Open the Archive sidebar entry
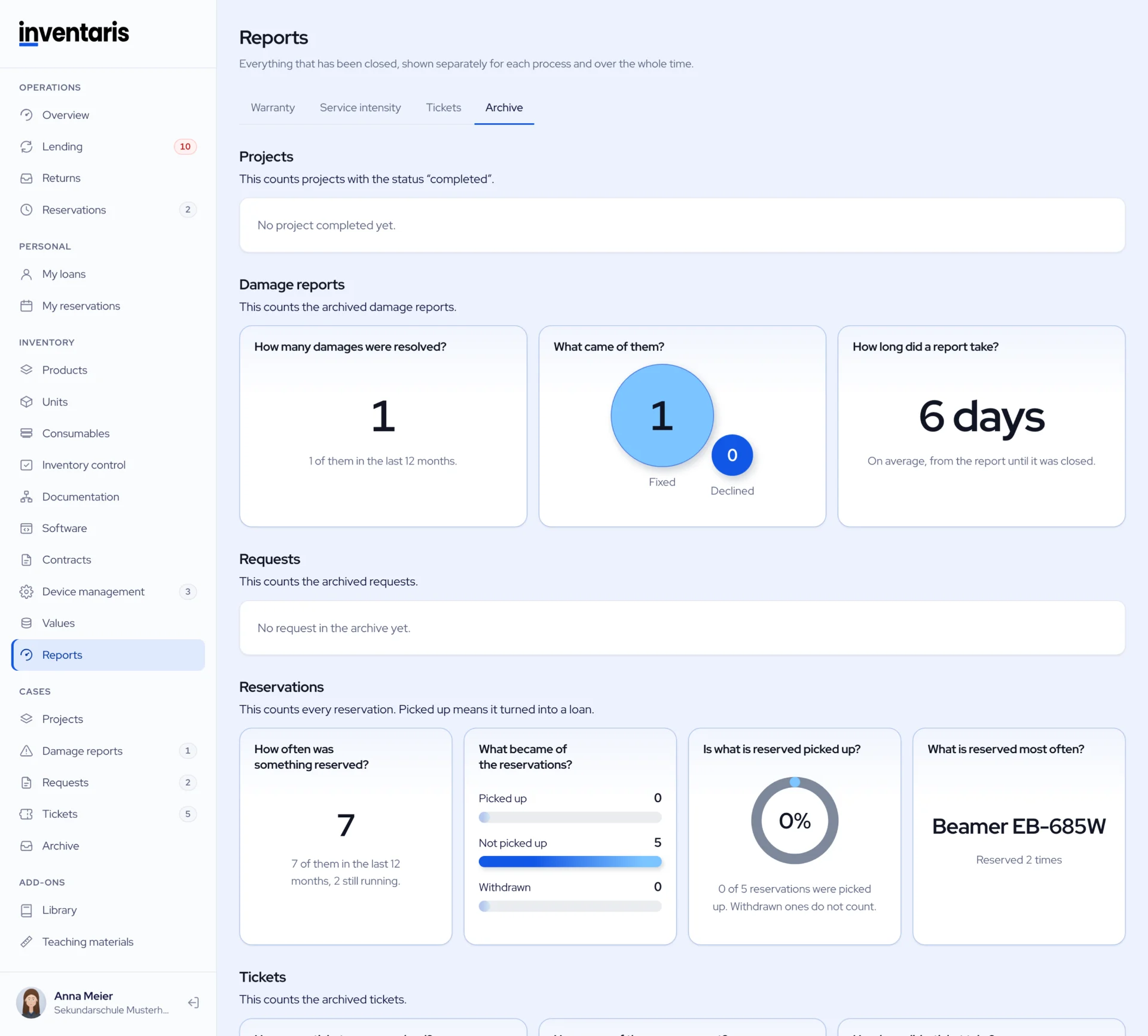Screen dimensions: 1148x1036 108,846
